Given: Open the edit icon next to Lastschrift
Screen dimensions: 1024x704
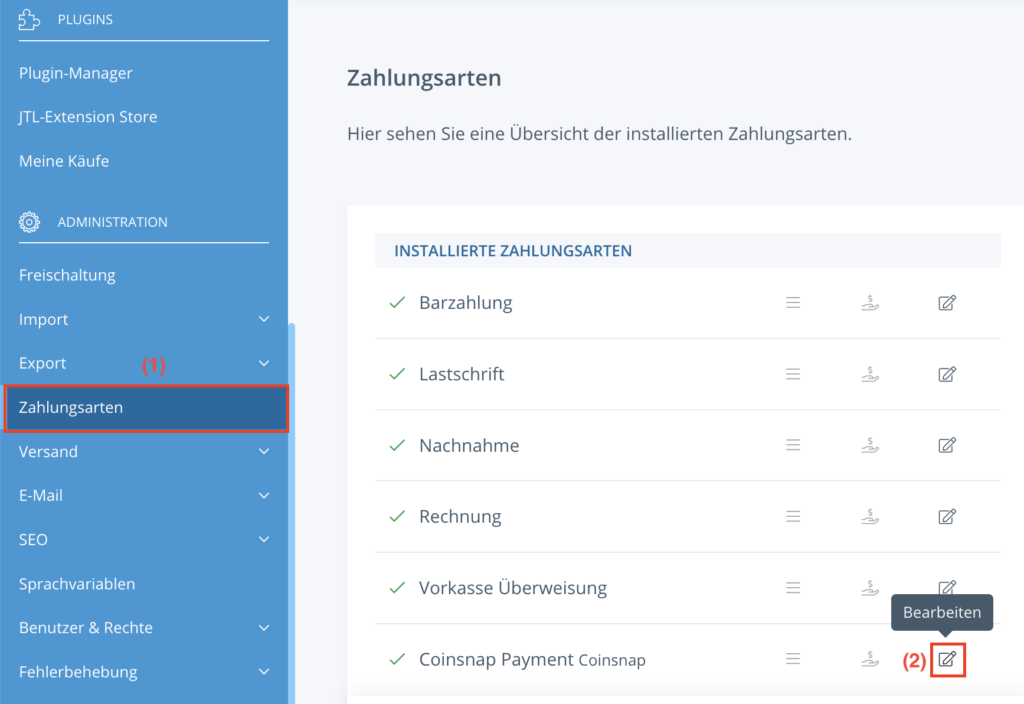Looking at the screenshot, I should 947,374.
